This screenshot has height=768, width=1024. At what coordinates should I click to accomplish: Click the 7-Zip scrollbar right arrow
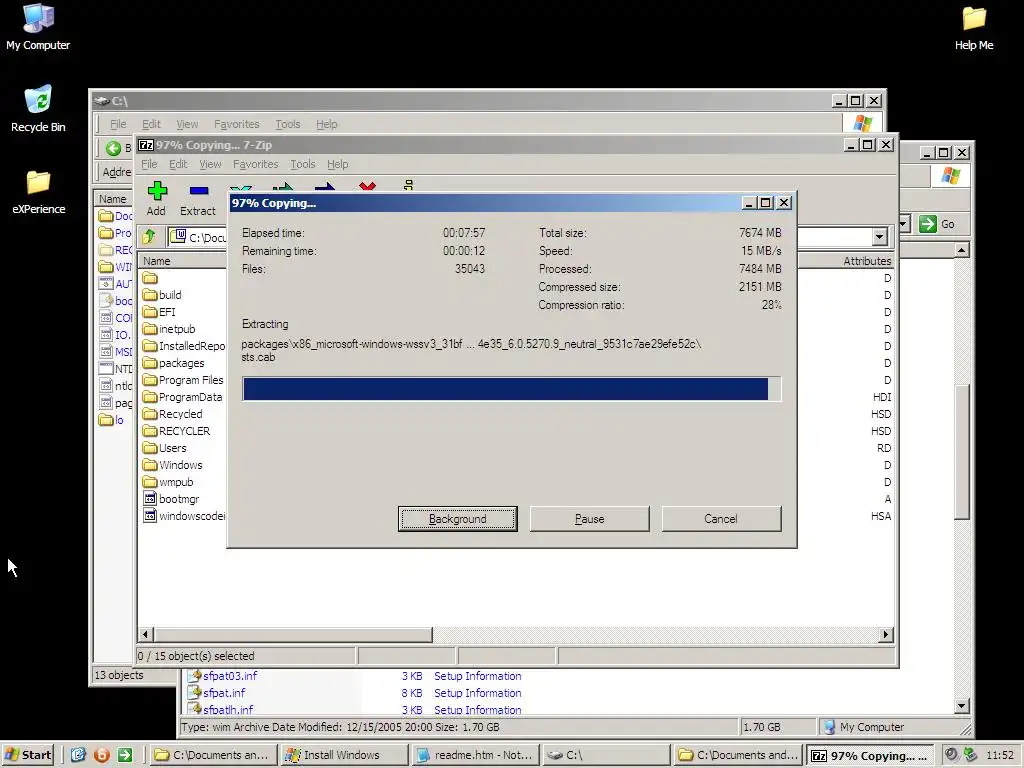[886, 634]
